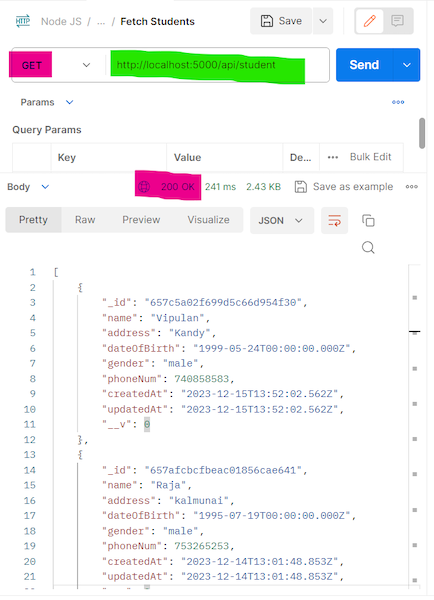Switch to the Raw response tab
This screenshot has height=600, width=434.
85,220
